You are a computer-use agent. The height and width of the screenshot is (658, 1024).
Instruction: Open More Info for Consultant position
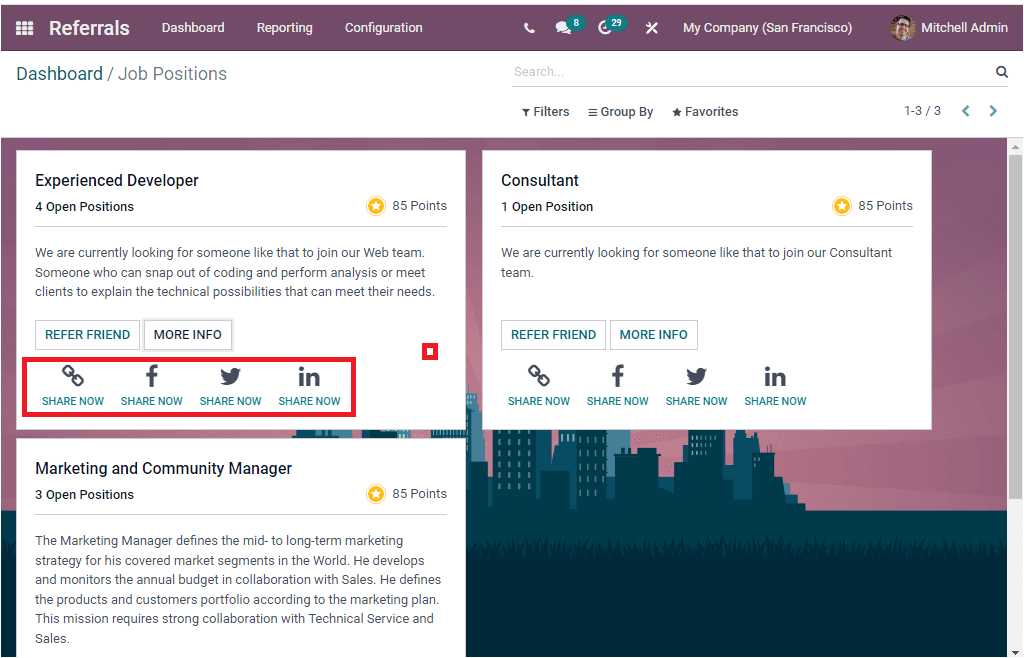(x=653, y=335)
